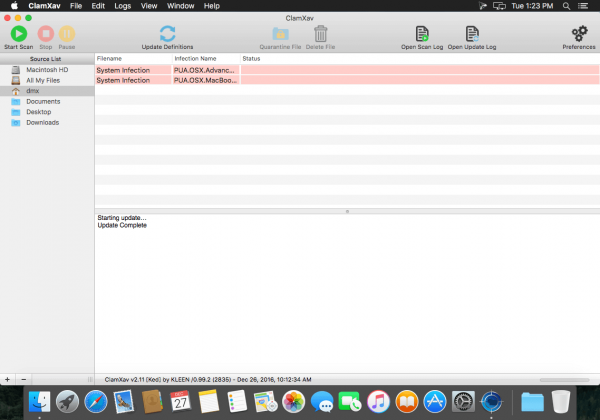600x420 pixels.
Task: Open the Logs menu
Action: 122,6
